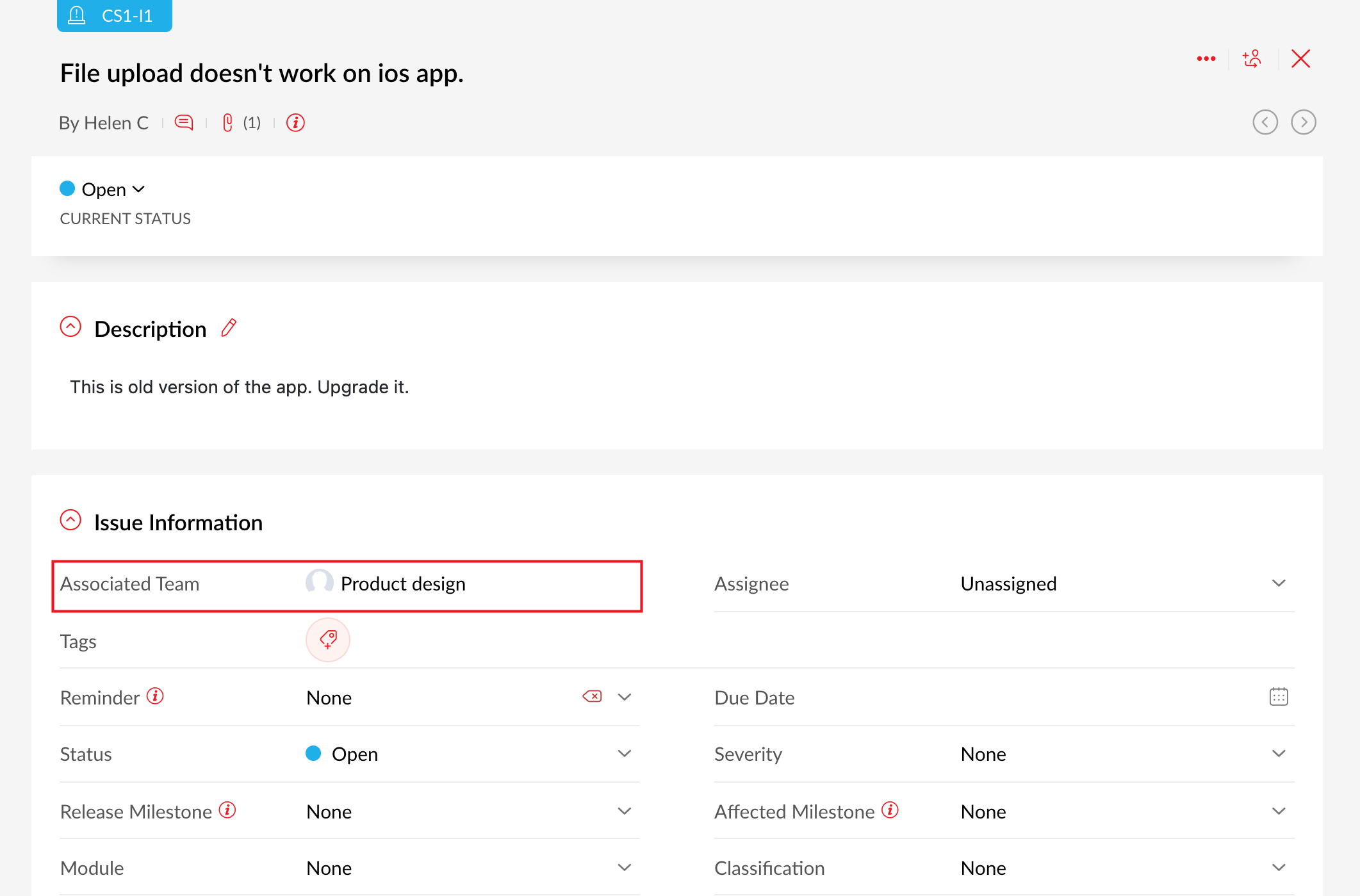Click info icon next to attachments count
The width and height of the screenshot is (1360, 896).
pos(295,122)
